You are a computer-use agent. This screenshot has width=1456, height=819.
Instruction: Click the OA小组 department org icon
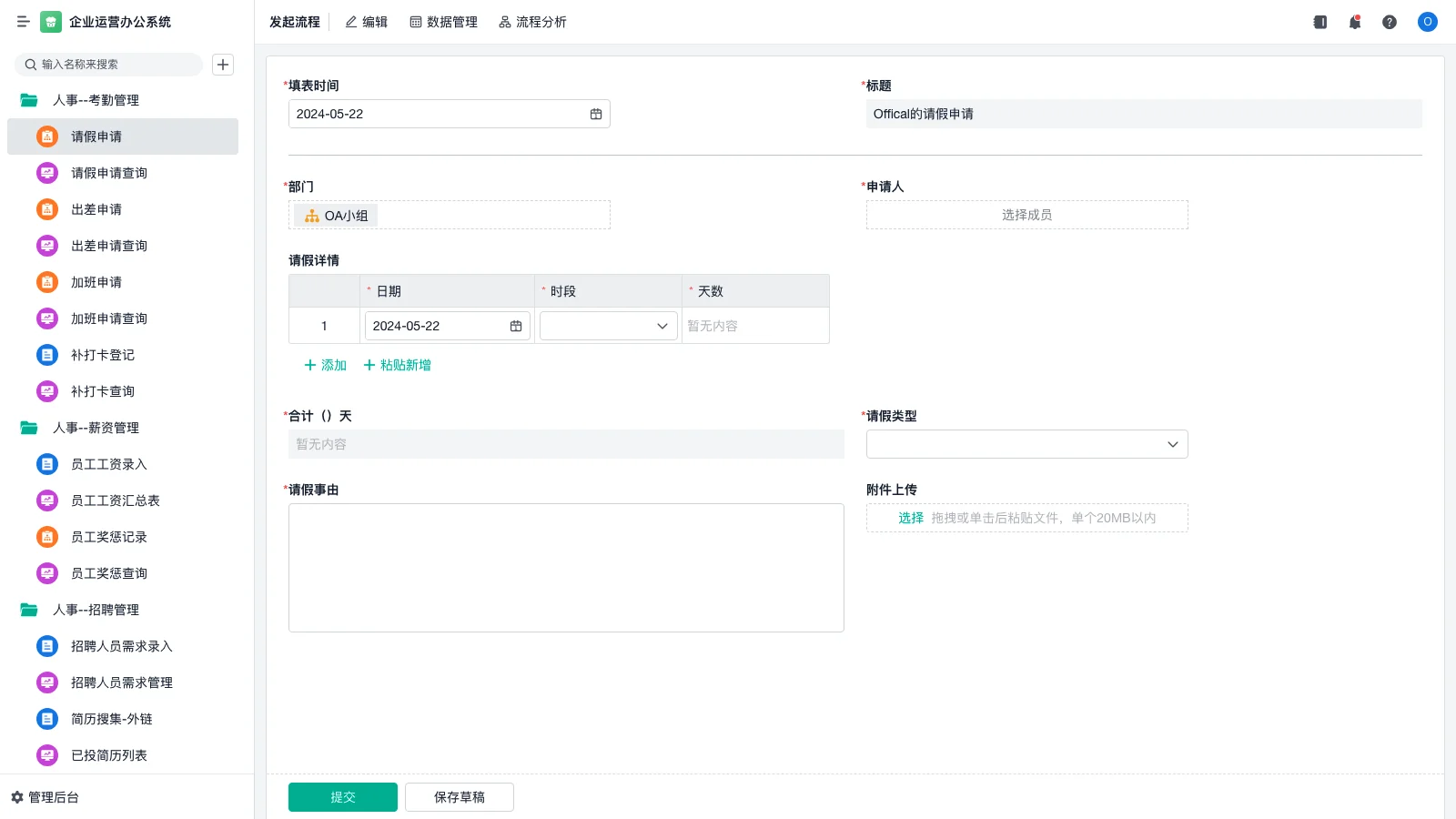point(310,216)
